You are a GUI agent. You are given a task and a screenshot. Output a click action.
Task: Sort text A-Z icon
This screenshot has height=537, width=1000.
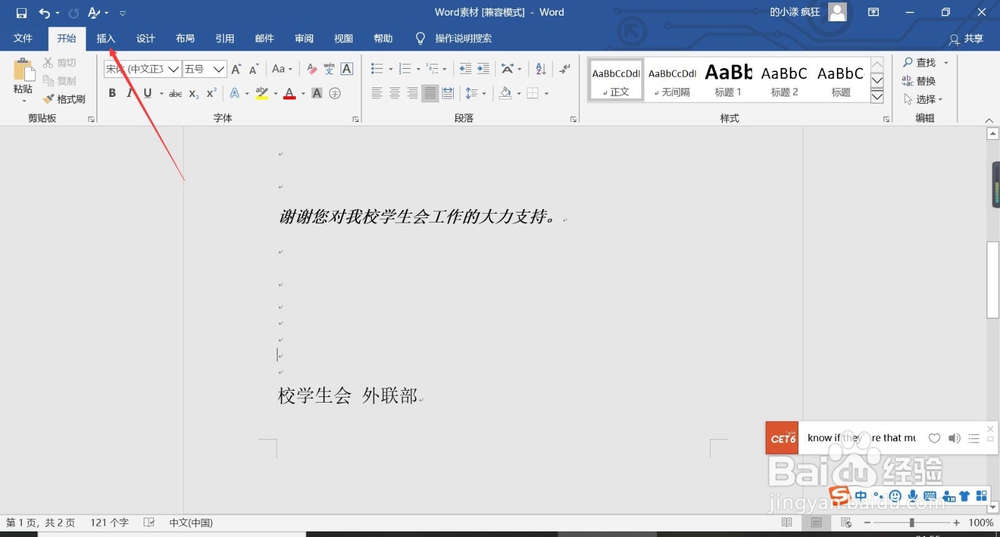point(541,69)
